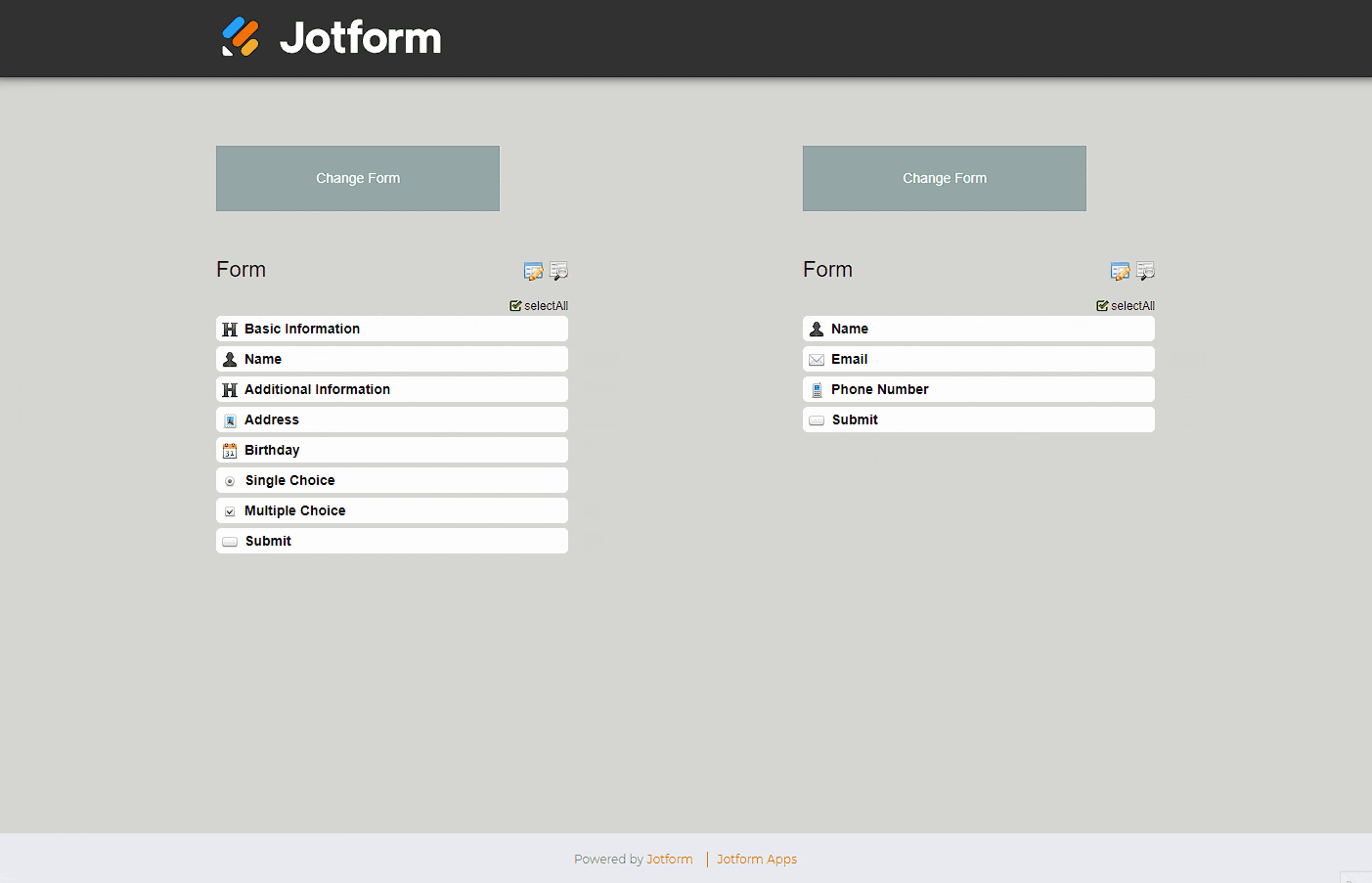Image resolution: width=1372 pixels, height=883 pixels.
Task: Click the phone icon on the Phone Number field
Action: [x=817, y=389]
